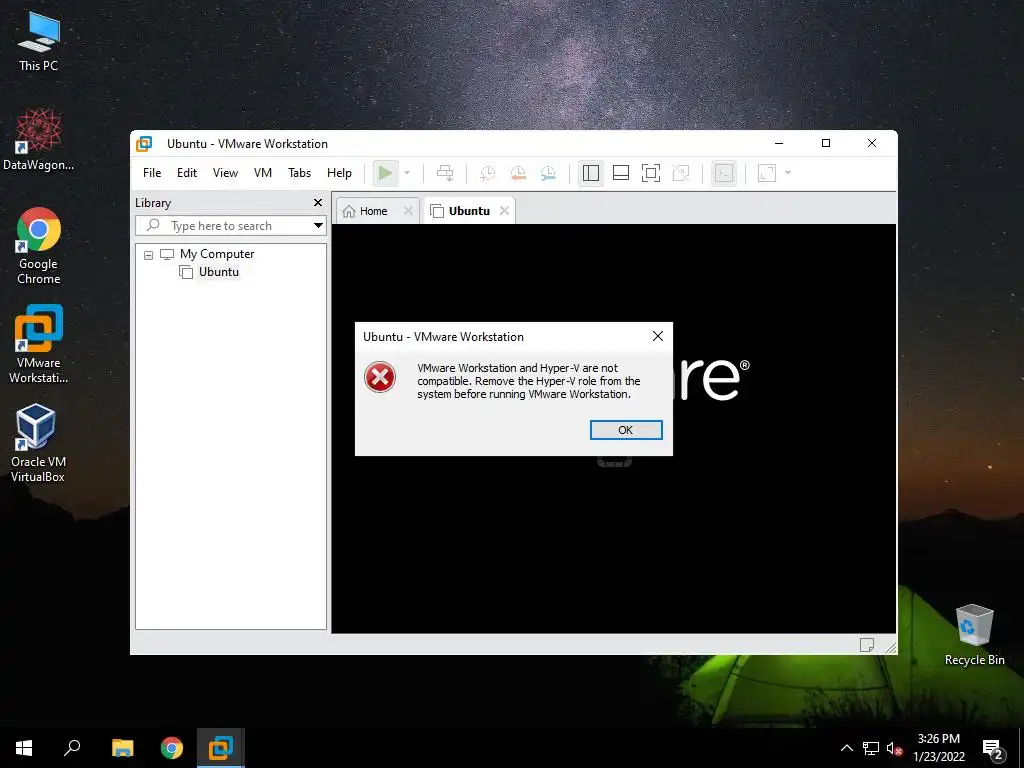The image size is (1024, 768).
Task: Click the Revert to snapshot icon
Action: (518, 173)
